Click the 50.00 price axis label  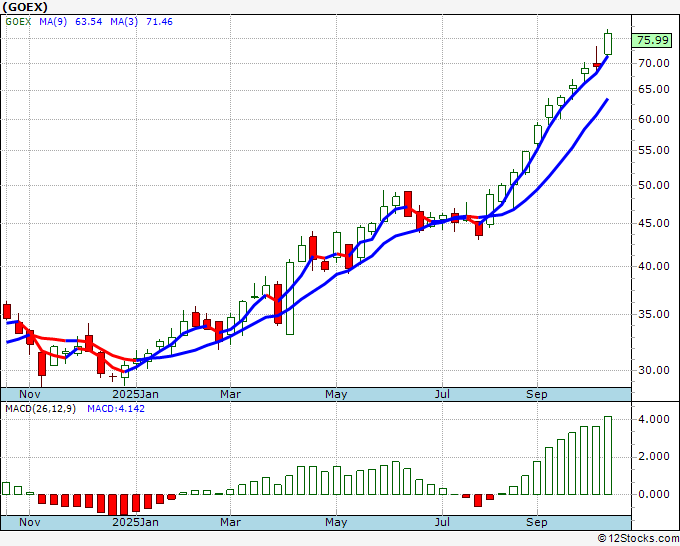pos(654,185)
